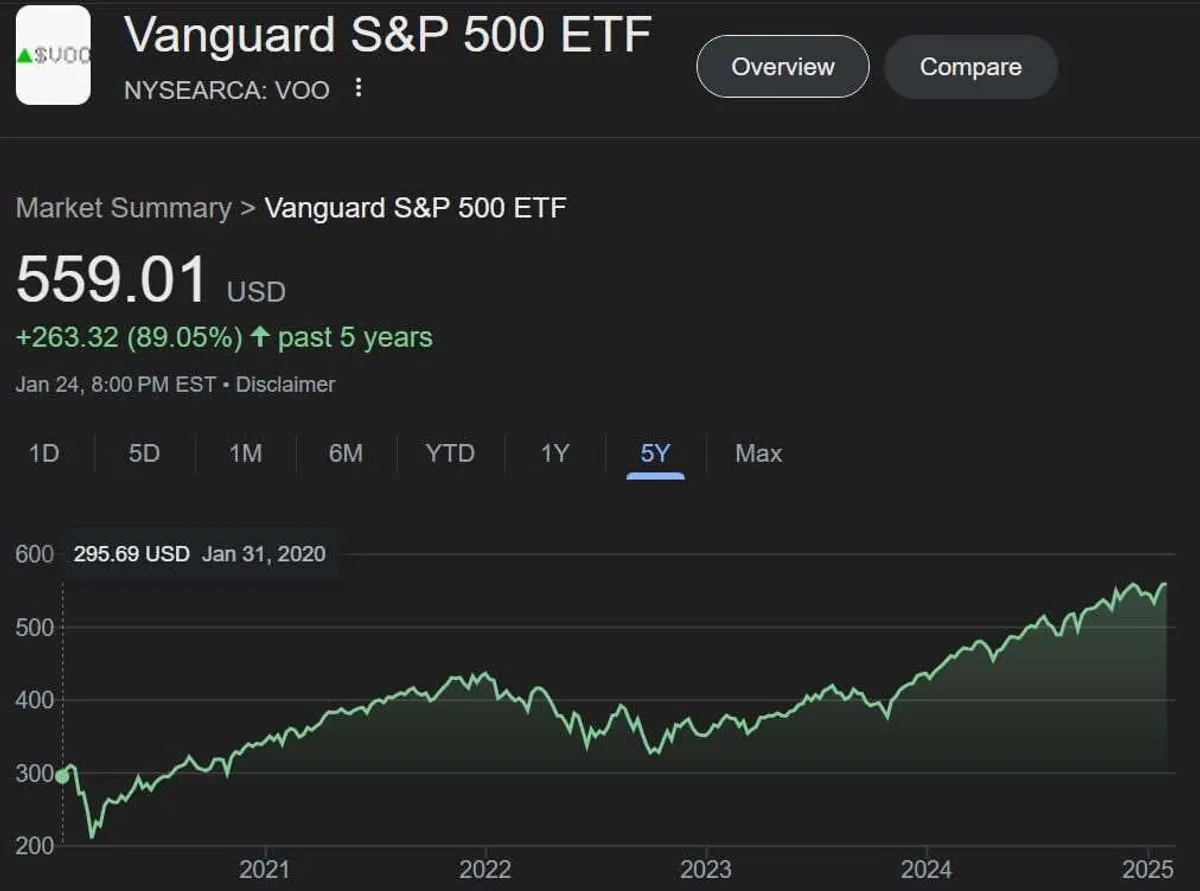Viewport: 1200px width, 891px height.
Task: Open the Market Summary breadcrumb link
Action: click(x=123, y=208)
